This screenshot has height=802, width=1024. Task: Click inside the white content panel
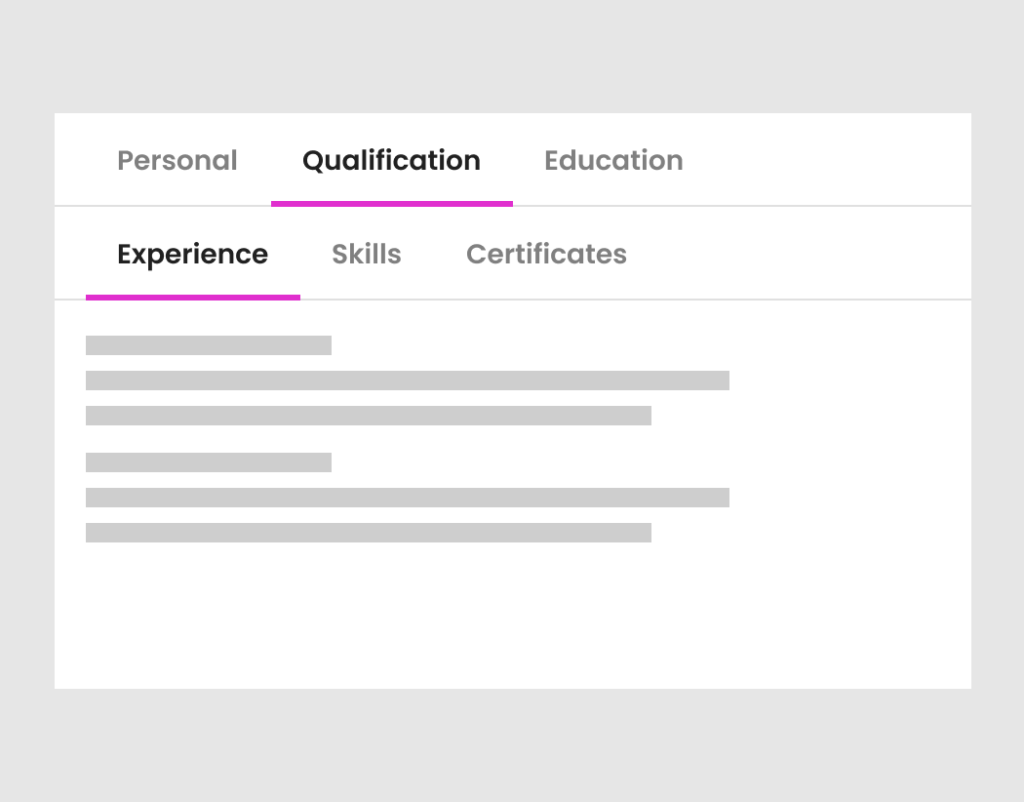point(850,450)
